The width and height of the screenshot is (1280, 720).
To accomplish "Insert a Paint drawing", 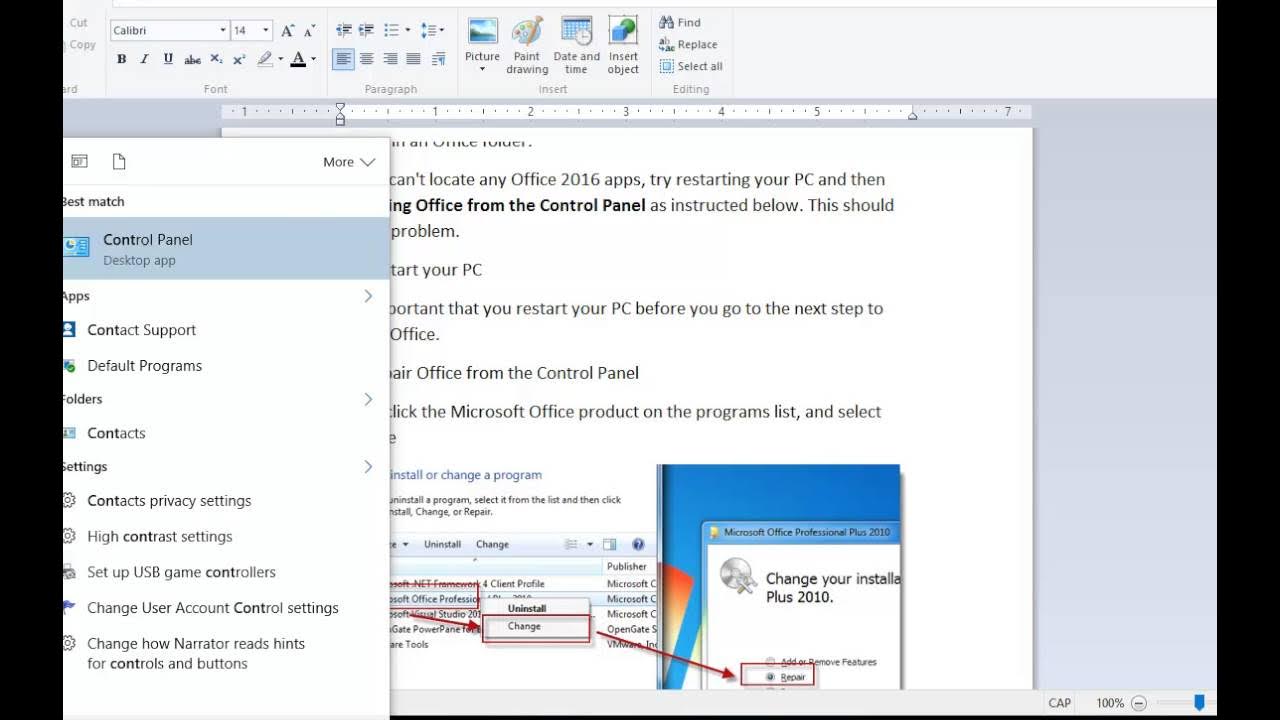I will [527, 45].
